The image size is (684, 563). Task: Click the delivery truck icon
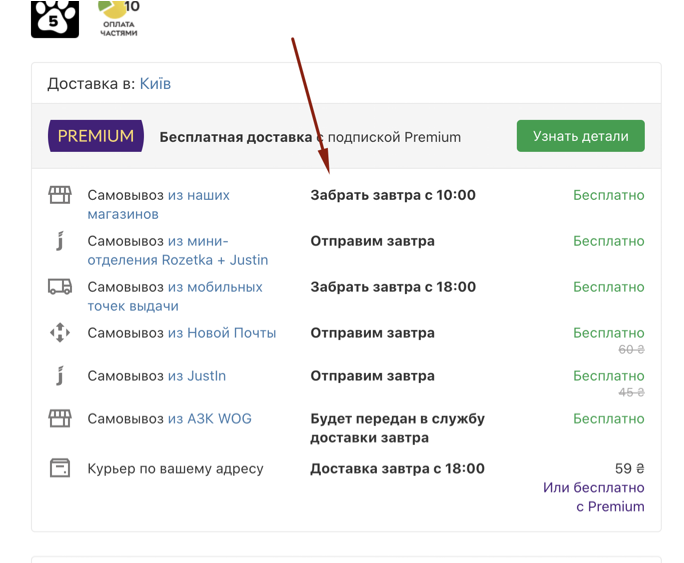60,287
